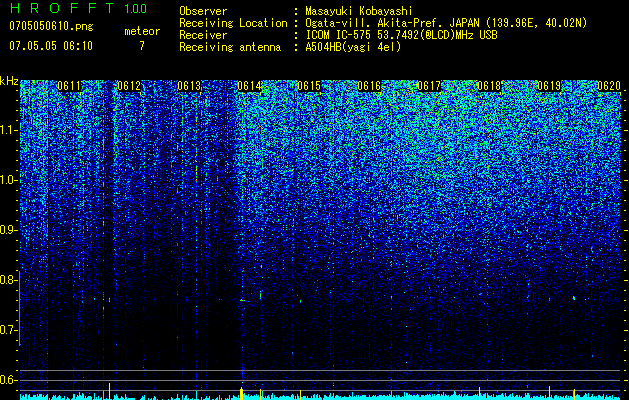Click the yellow meteor marker below 0615

click(x=300, y=394)
